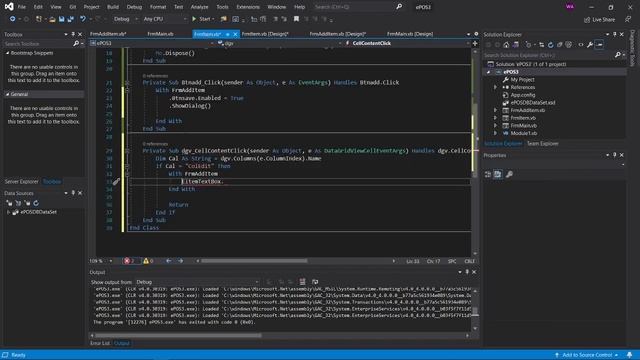Click the Open File folder icon
The width and height of the screenshot is (640, 360).
click(x=52, y=19)
